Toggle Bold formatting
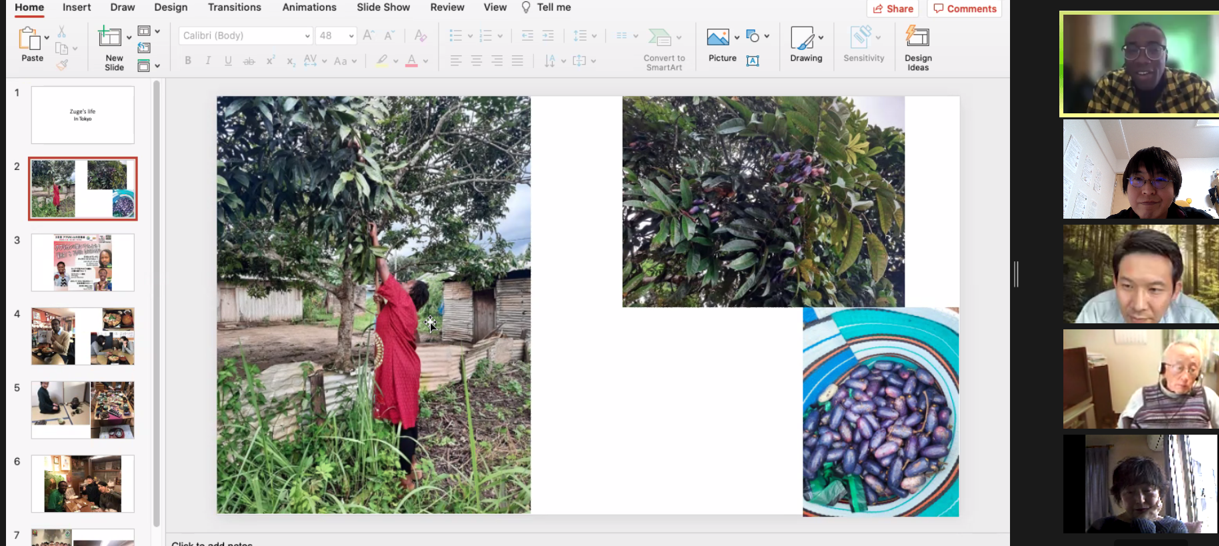 188,61
